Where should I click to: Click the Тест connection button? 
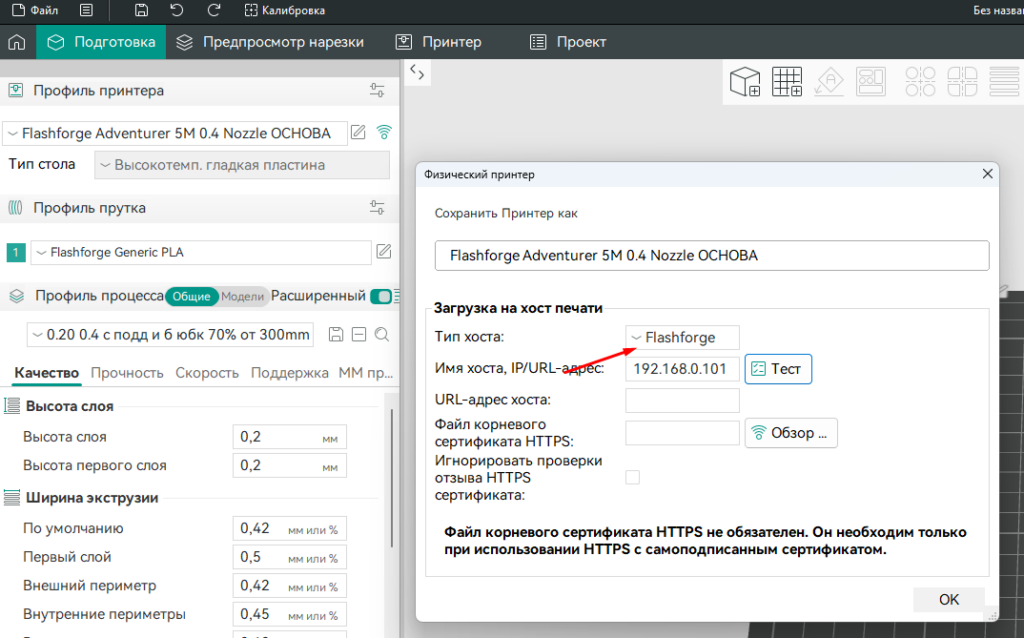click(x=778, y=369)
